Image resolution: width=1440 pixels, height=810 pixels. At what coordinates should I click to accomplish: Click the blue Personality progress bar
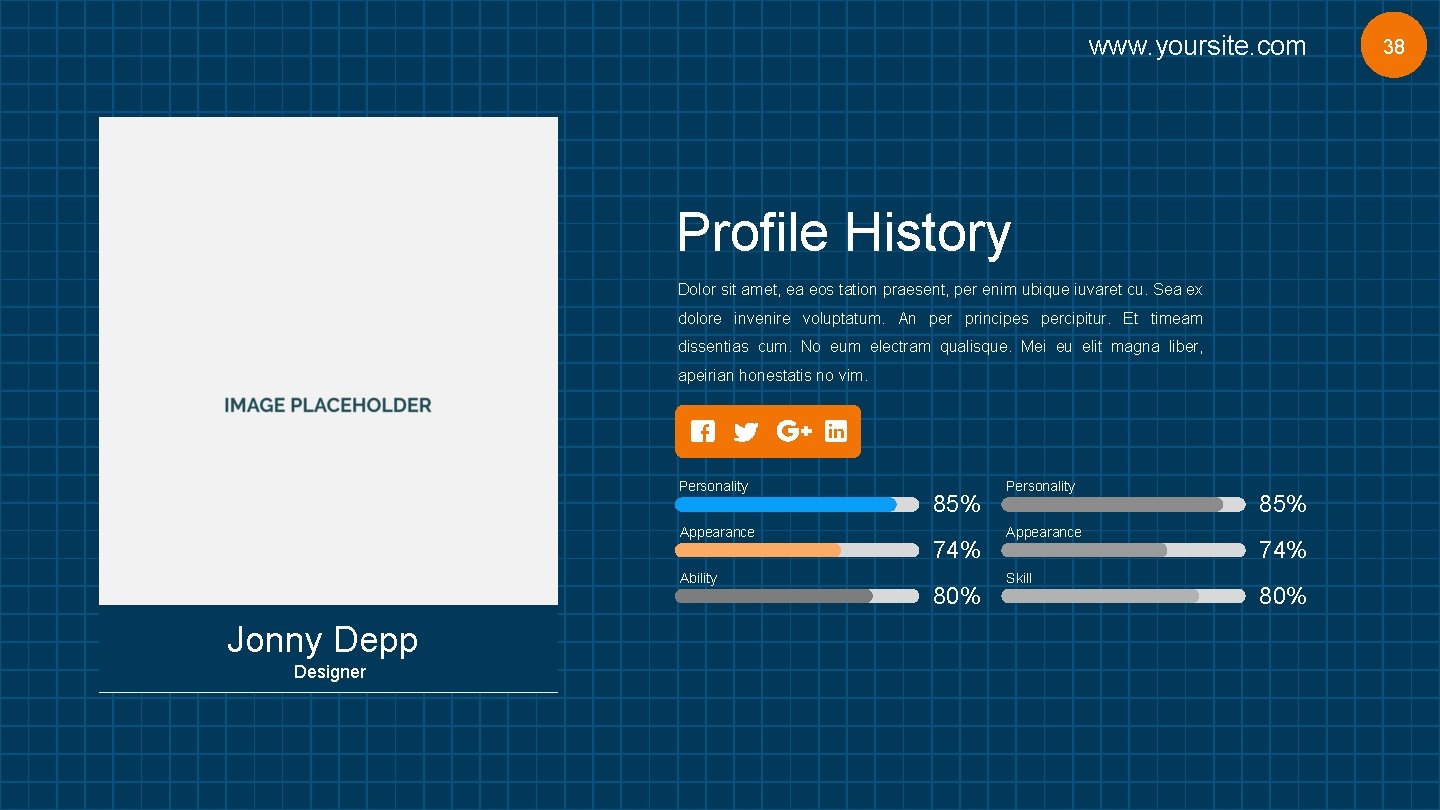pos(797,504)
